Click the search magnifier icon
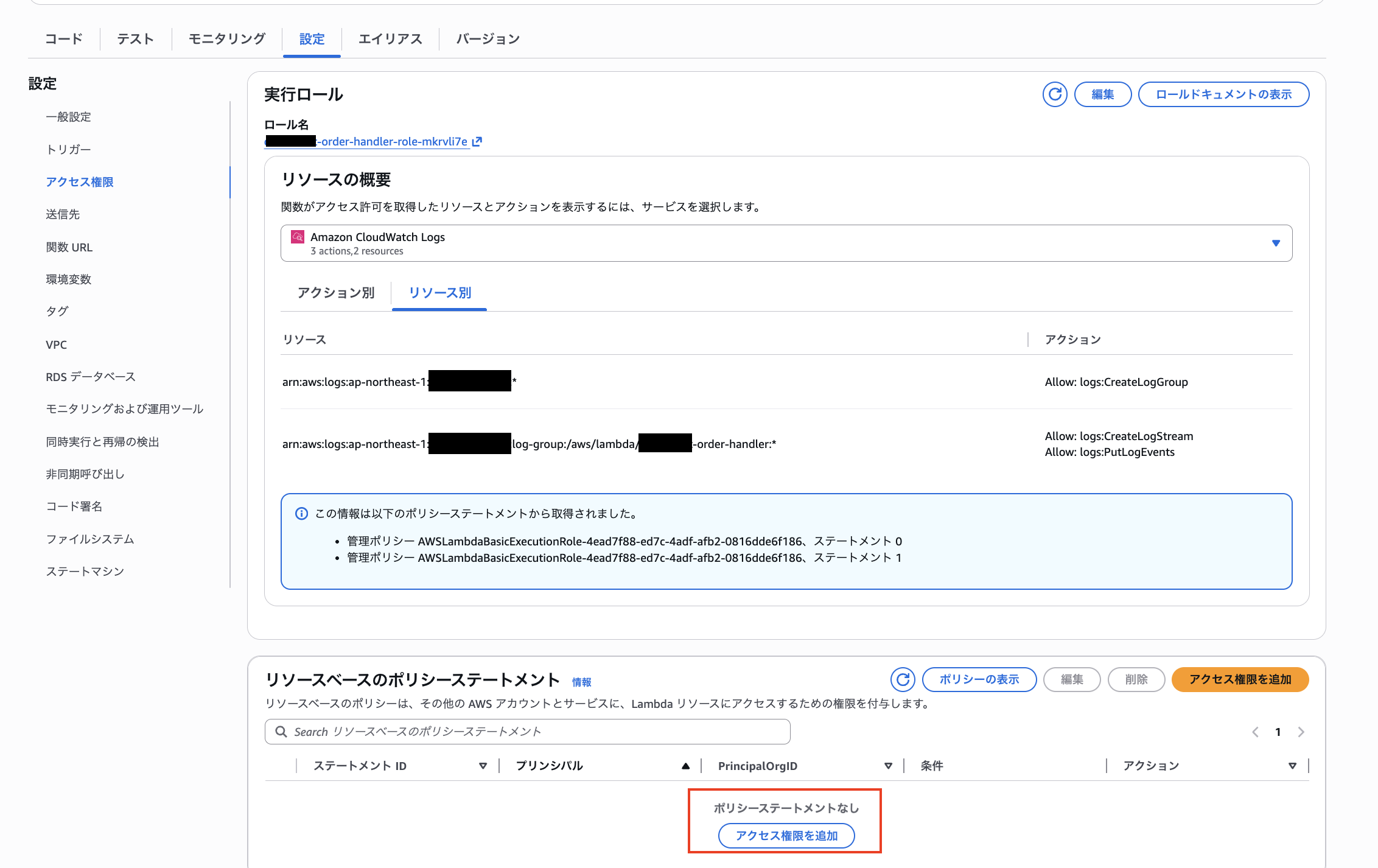This screenshot has height=868, width=1378. tap(281, 731)
